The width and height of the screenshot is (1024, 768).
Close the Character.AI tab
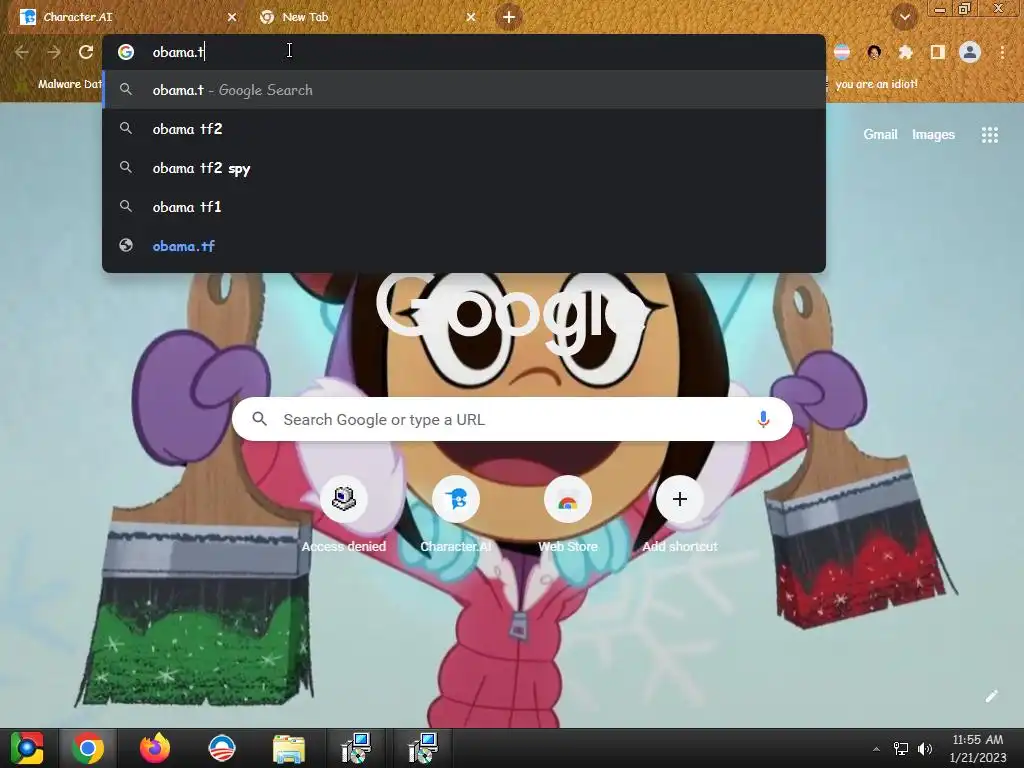click(232, 18)
